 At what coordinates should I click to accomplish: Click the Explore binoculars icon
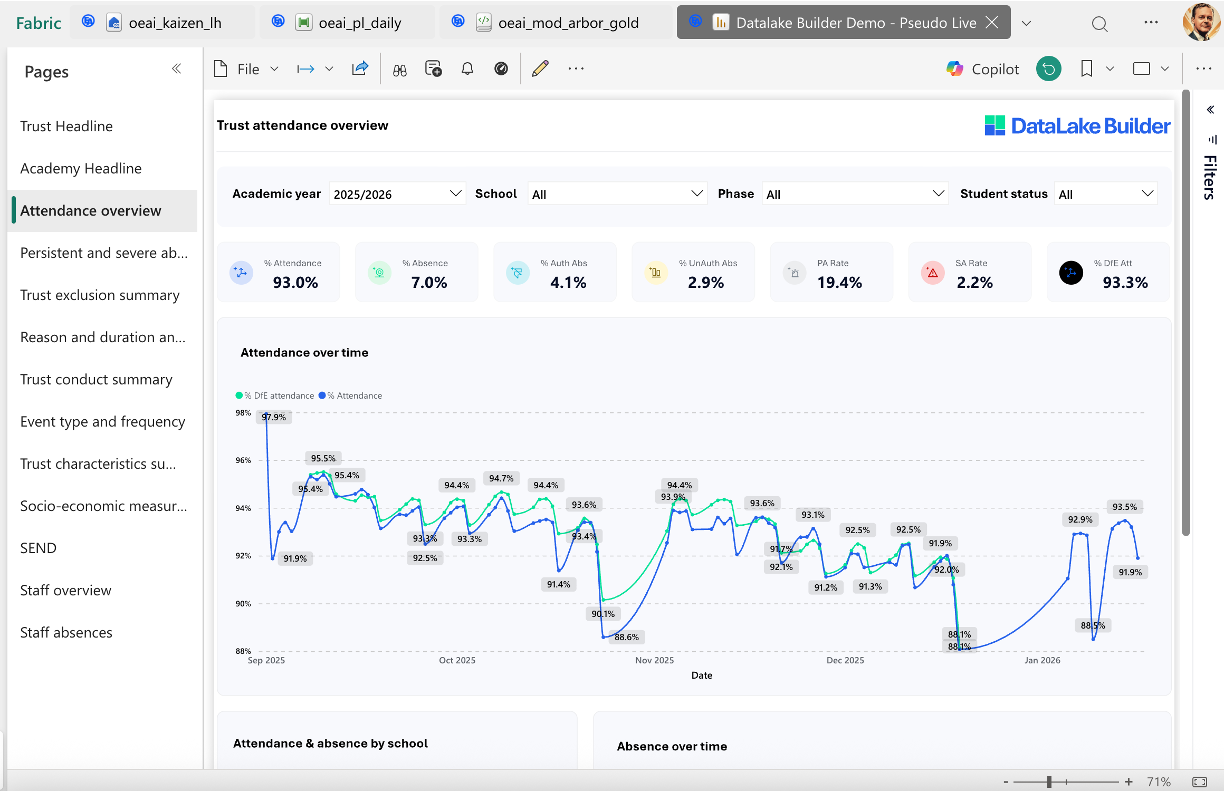coord(400,68)
